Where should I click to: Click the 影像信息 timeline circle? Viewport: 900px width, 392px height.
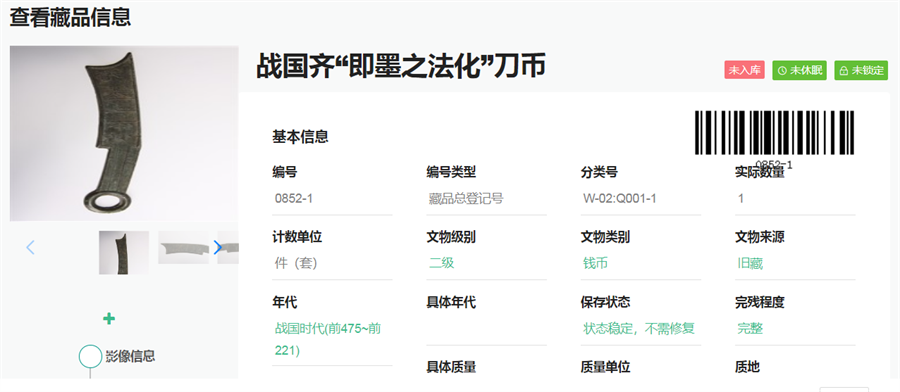click(x=90, y=356)
